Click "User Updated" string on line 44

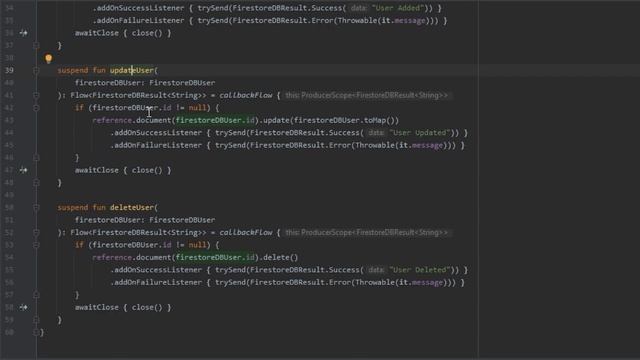click(420, 133)
